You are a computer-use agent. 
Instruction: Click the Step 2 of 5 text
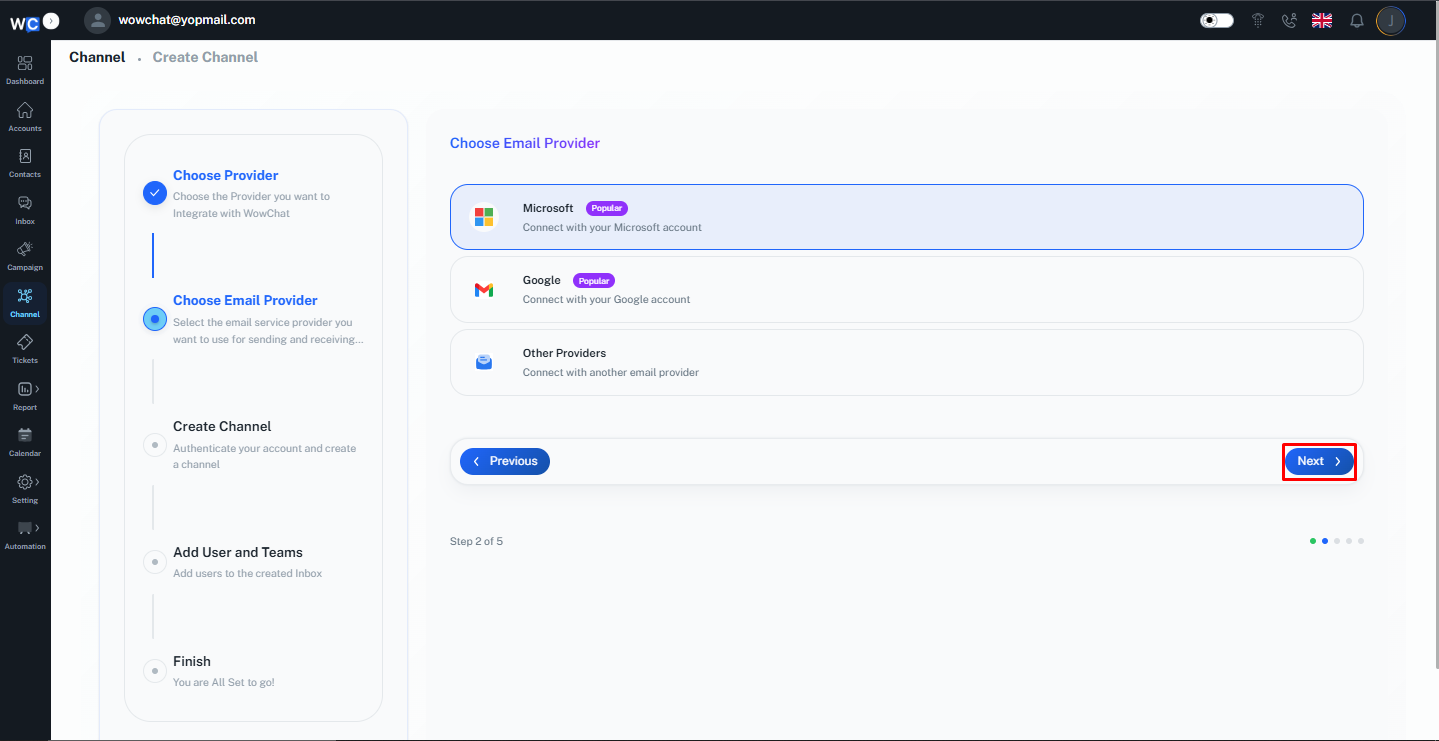476,541
